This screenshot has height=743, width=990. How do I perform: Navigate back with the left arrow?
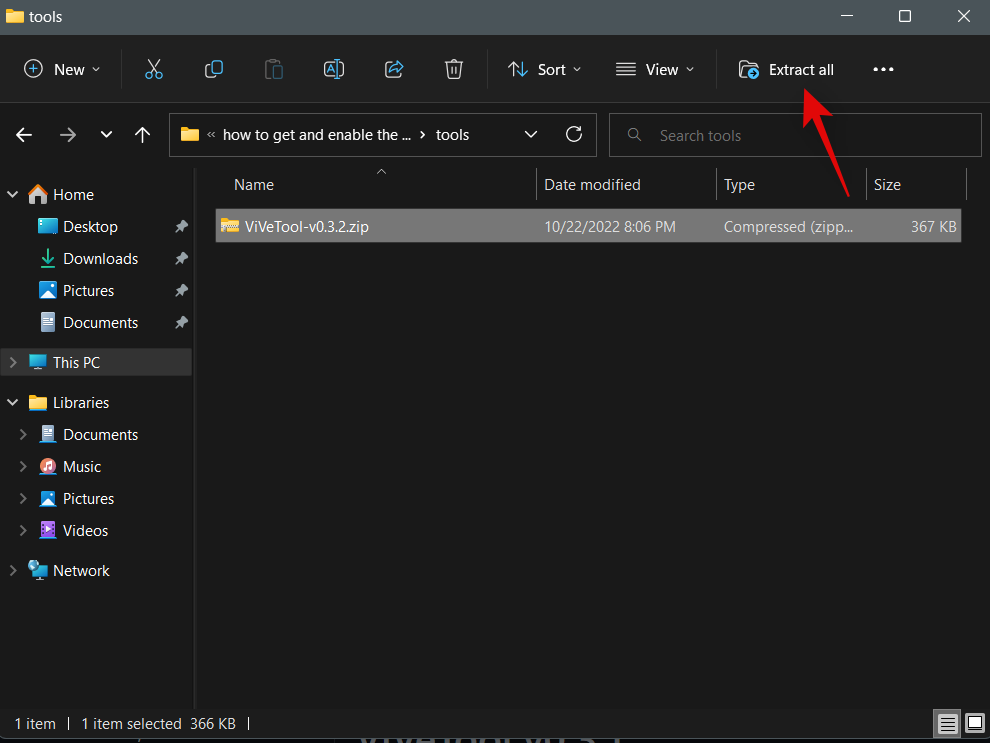tap(25, 135)
